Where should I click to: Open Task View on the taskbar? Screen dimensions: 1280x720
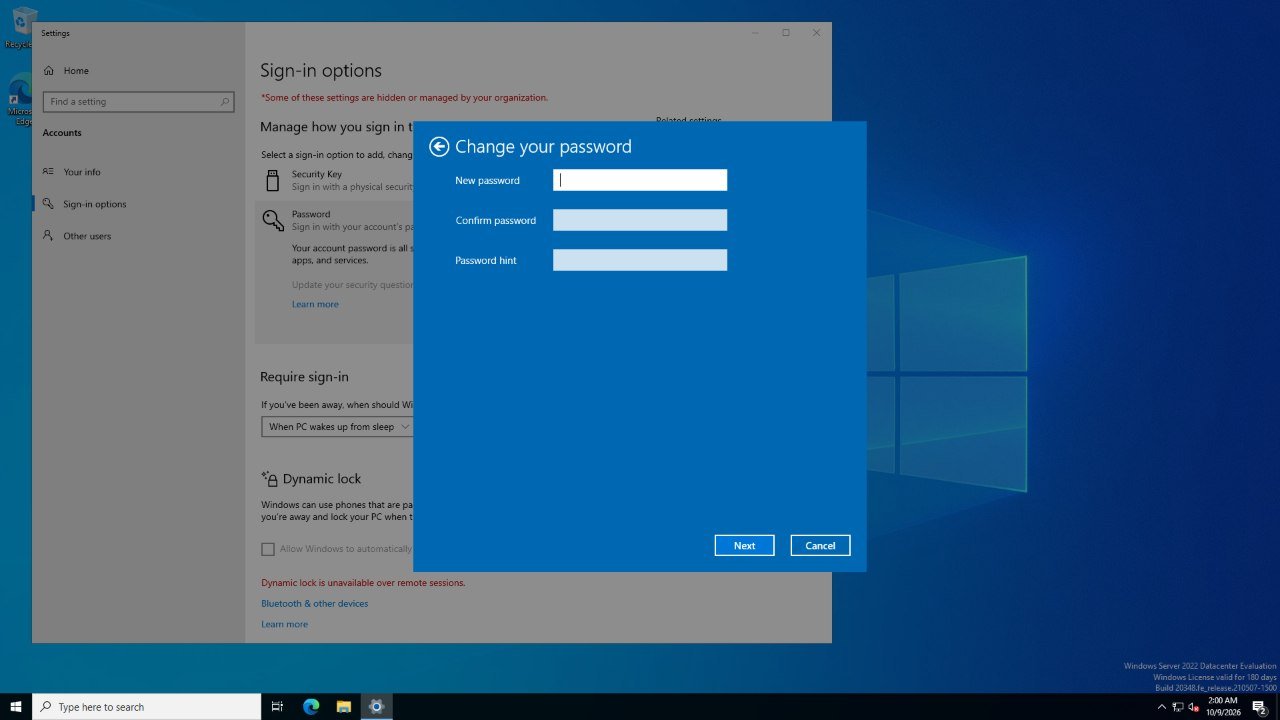pyautogui.click(x=278, y=707)
